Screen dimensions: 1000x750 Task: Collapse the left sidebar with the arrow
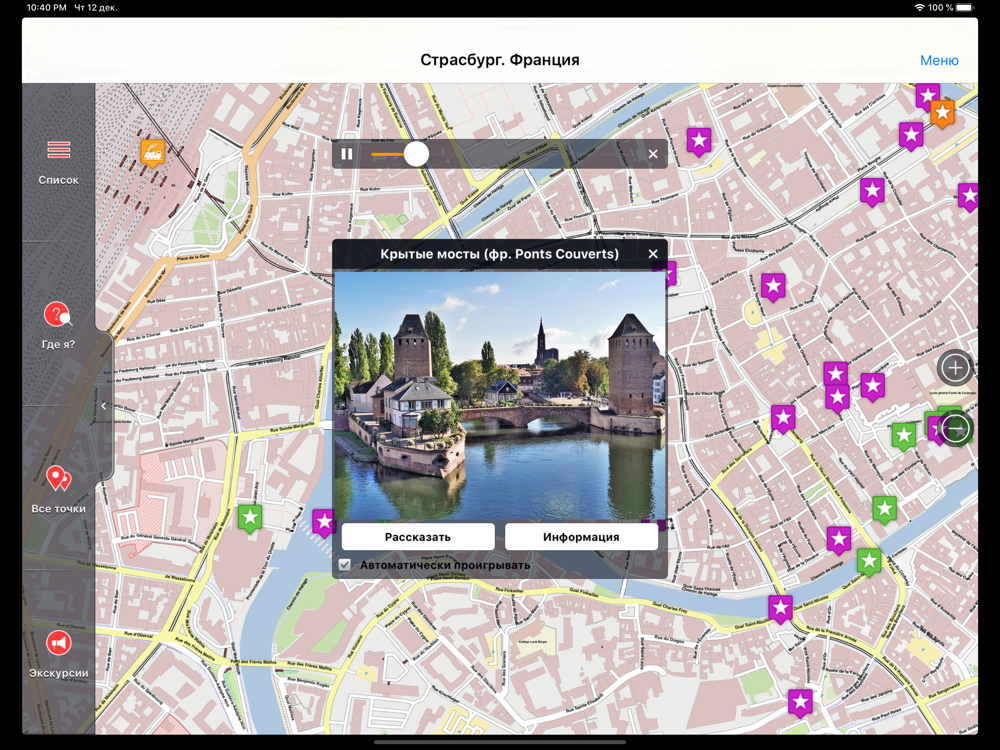coord(104,406)
